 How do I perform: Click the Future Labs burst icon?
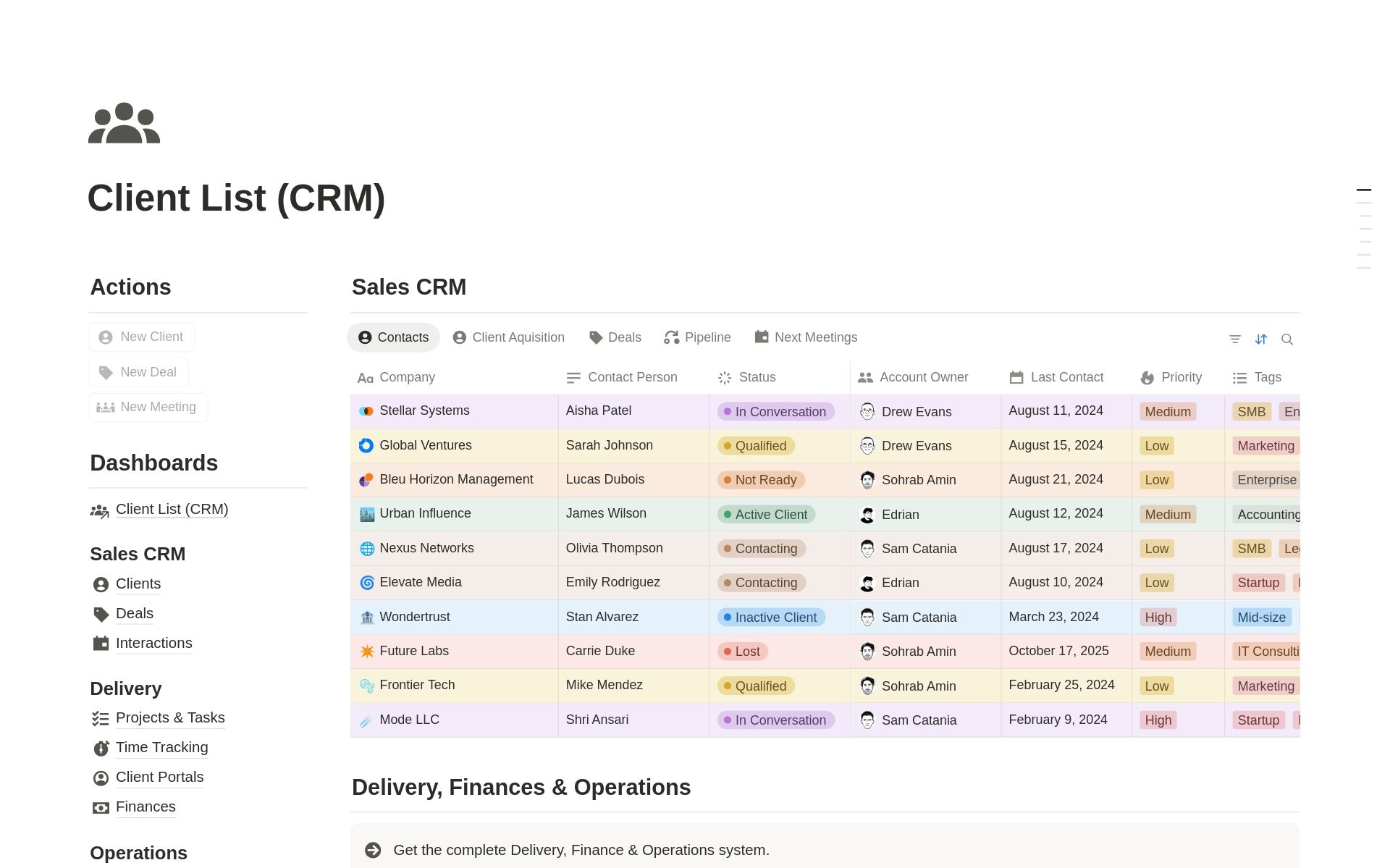(x=366, y=651)
